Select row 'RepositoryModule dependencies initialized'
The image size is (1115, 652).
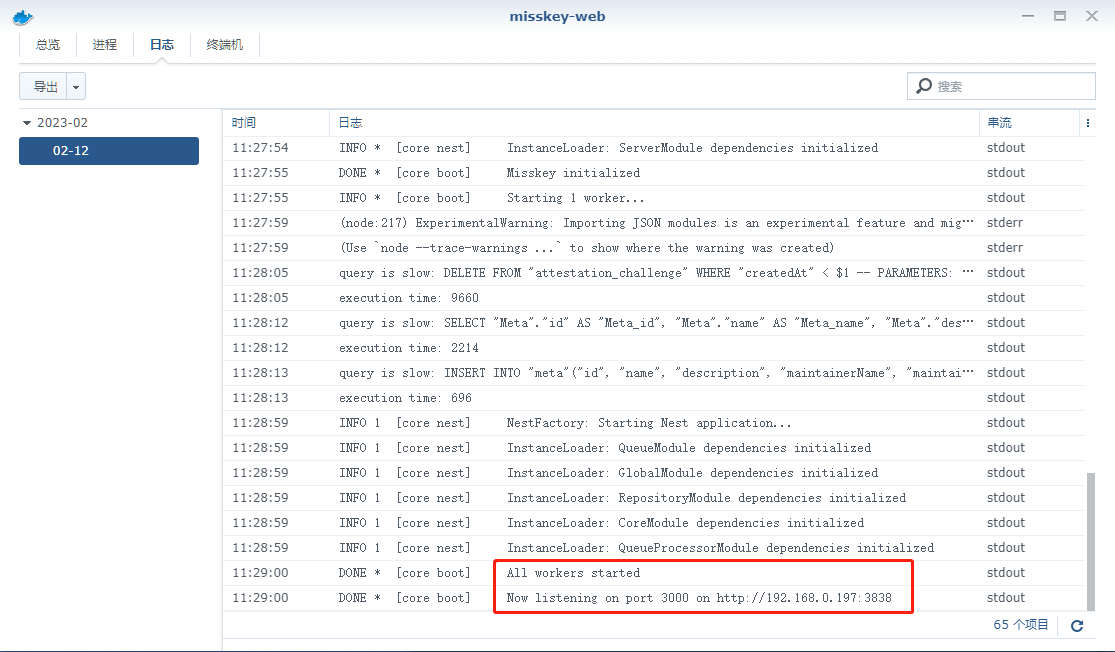[x=654, y=498]
